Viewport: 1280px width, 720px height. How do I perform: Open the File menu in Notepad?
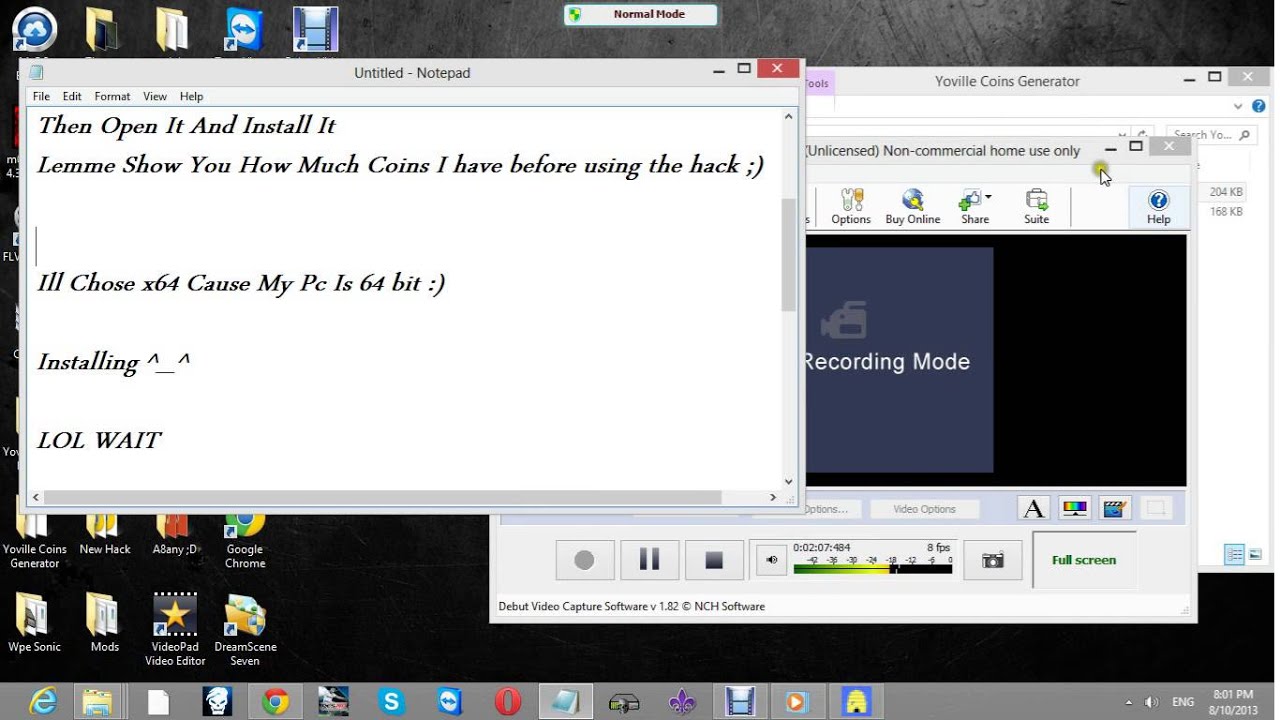[41, 97]
